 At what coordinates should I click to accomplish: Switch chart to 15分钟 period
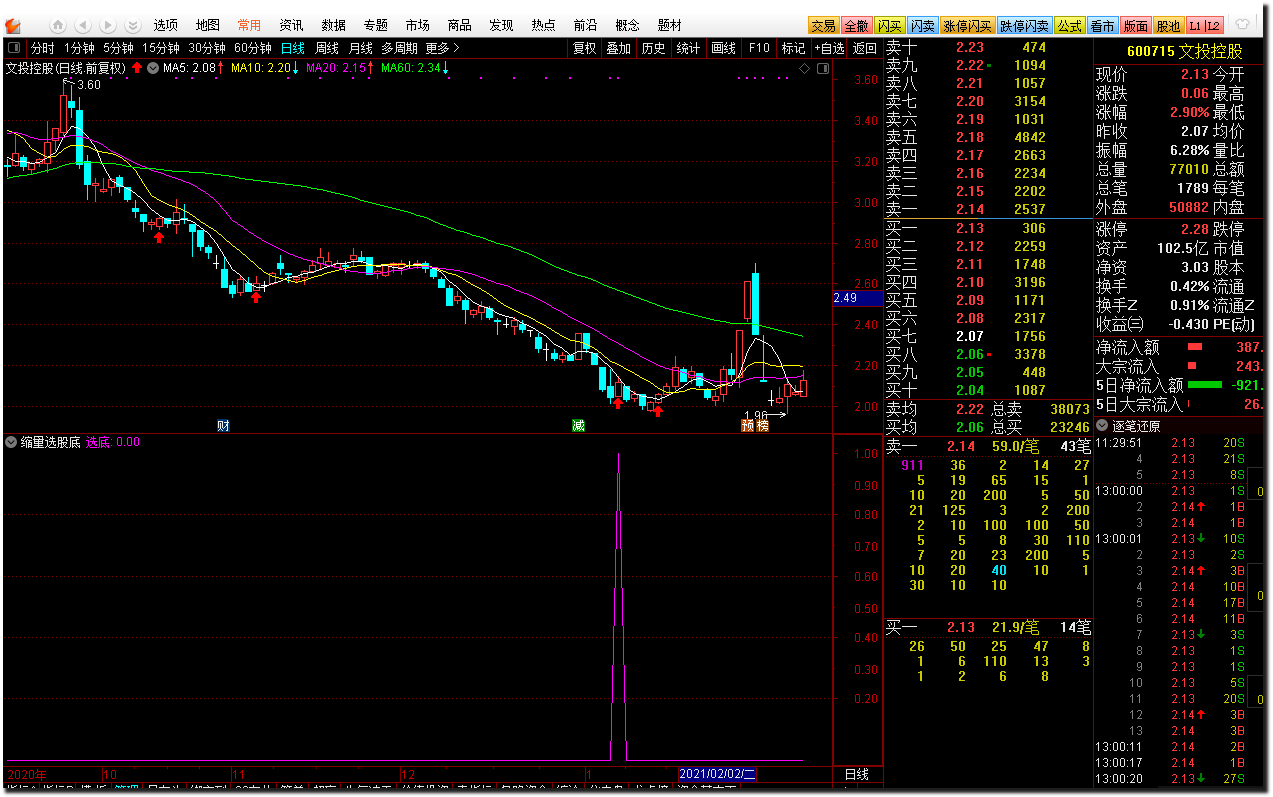(160, 47)
